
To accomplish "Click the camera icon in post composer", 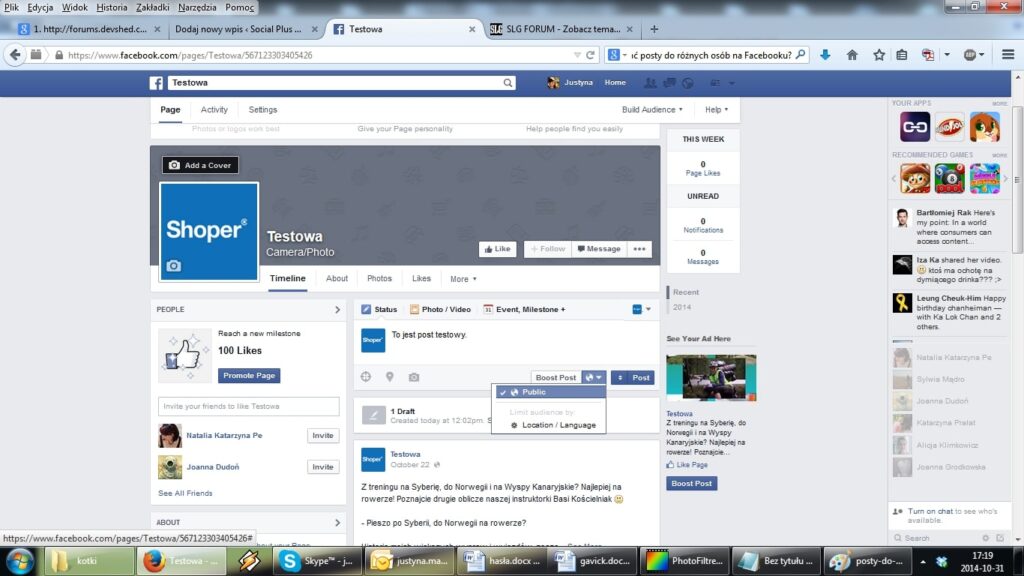I will tap(414, 377).
